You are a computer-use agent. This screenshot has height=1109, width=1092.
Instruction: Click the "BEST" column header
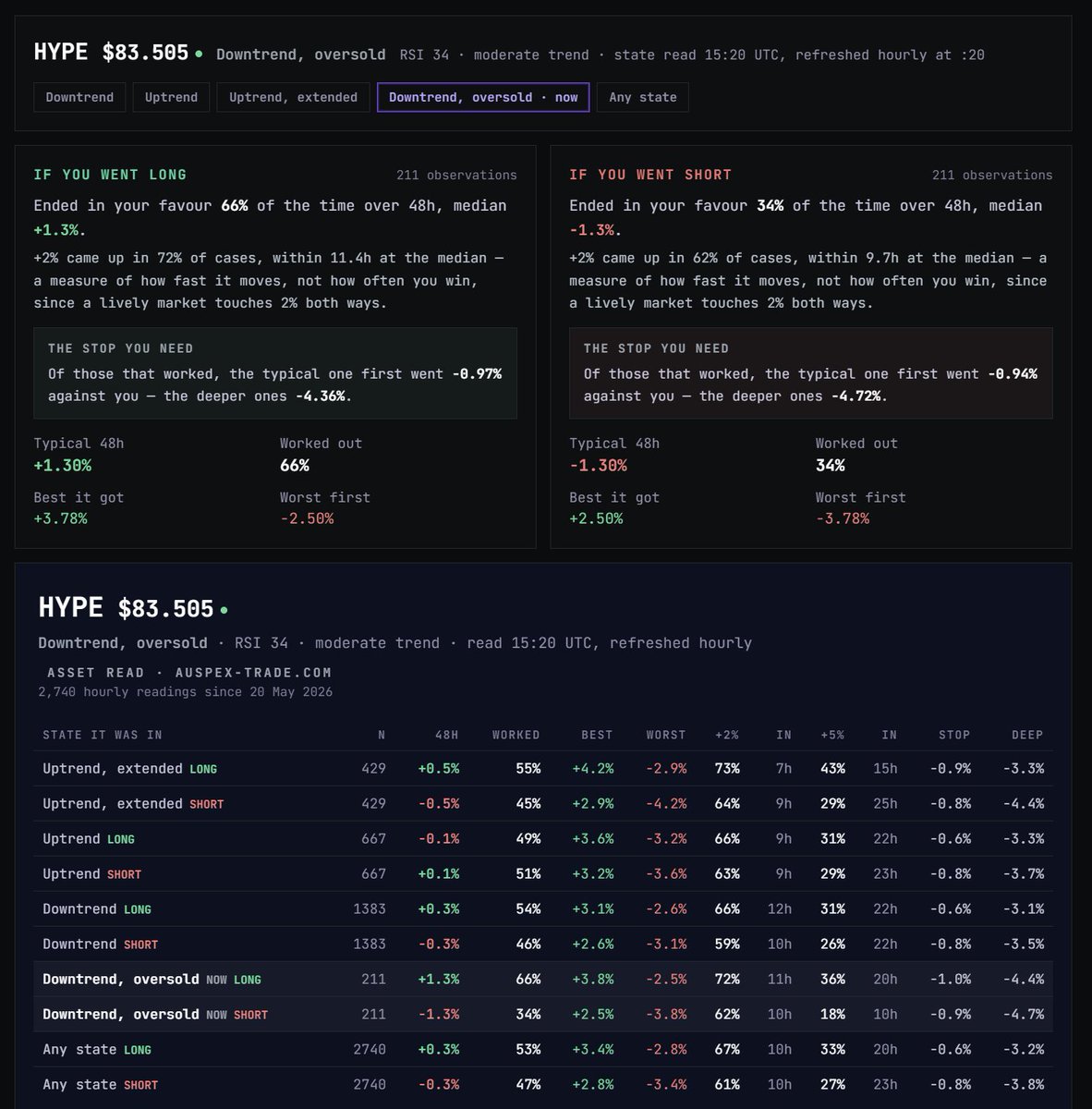[x=597, y=735]
